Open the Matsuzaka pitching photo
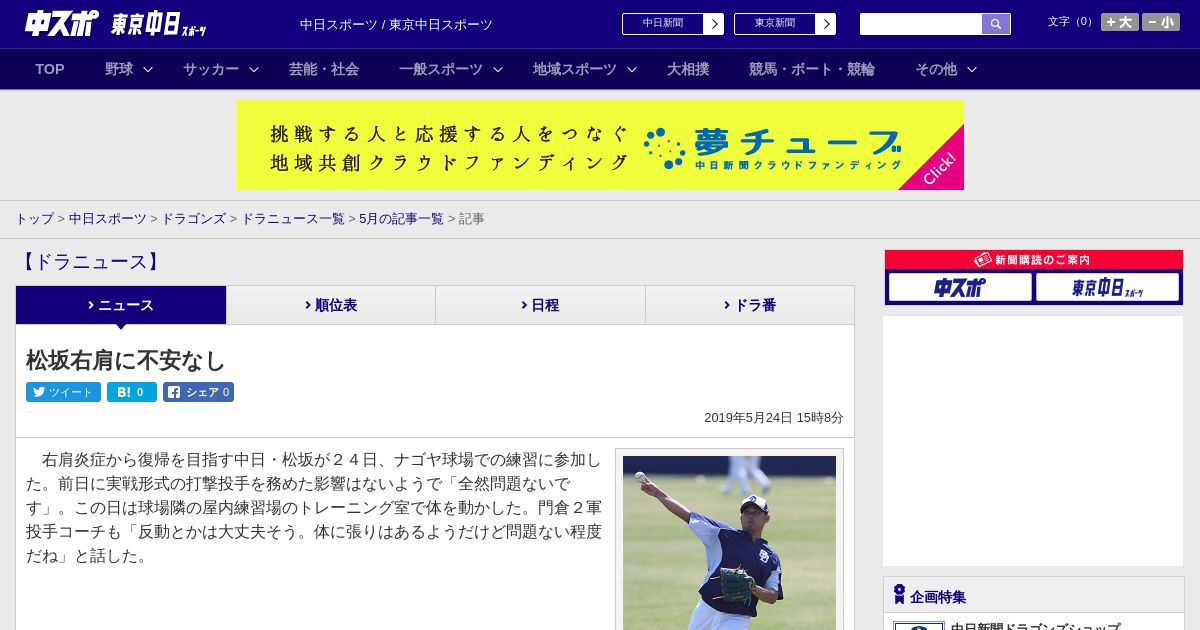 pos(729,543)
